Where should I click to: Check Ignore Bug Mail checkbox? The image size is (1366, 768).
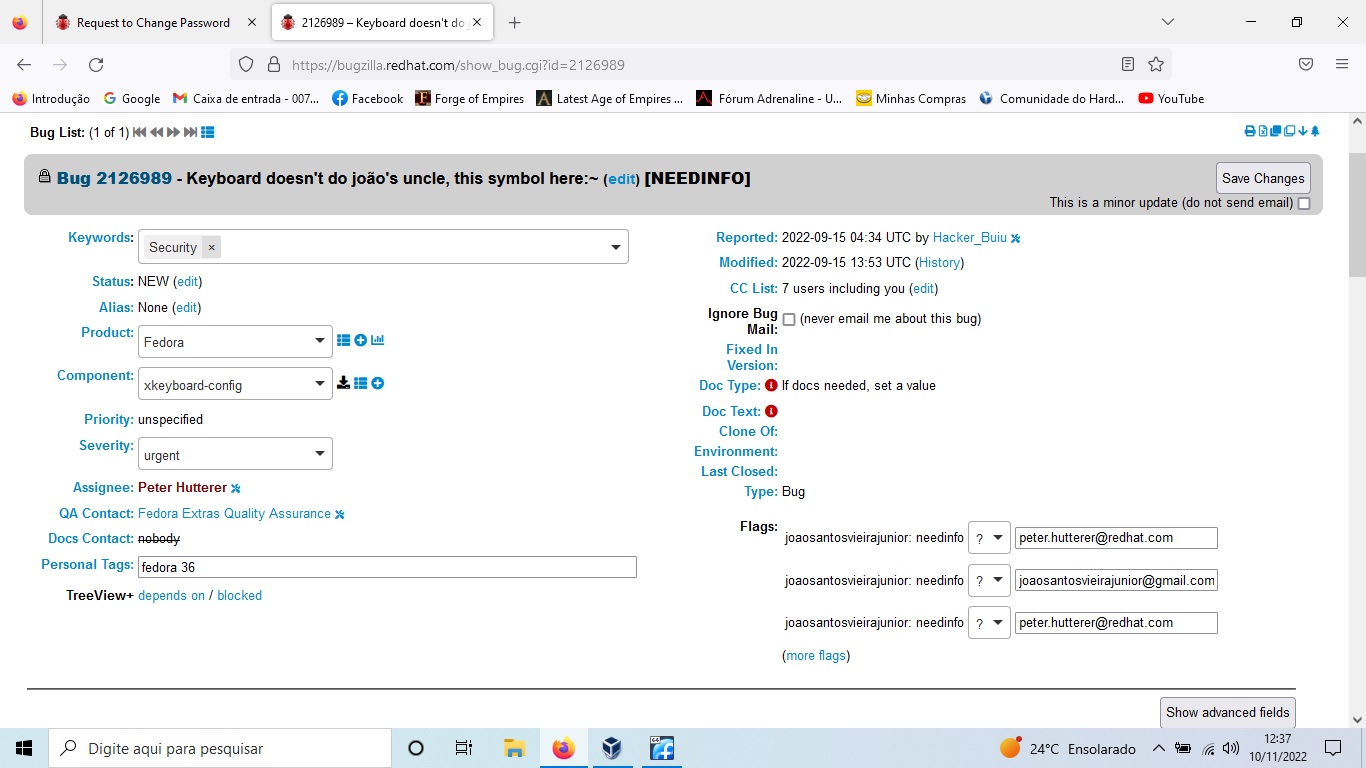coord(789,319)
